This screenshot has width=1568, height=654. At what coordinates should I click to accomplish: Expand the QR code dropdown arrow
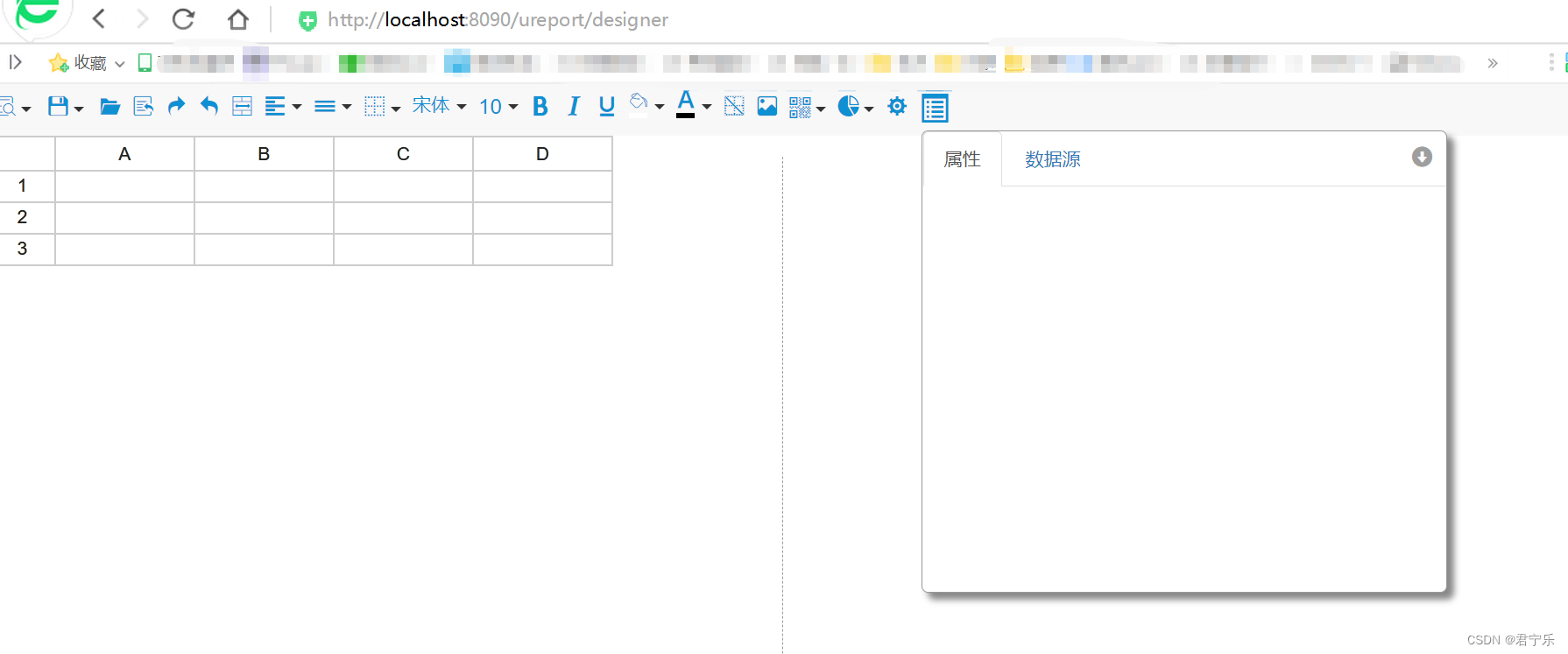[821, 109]
